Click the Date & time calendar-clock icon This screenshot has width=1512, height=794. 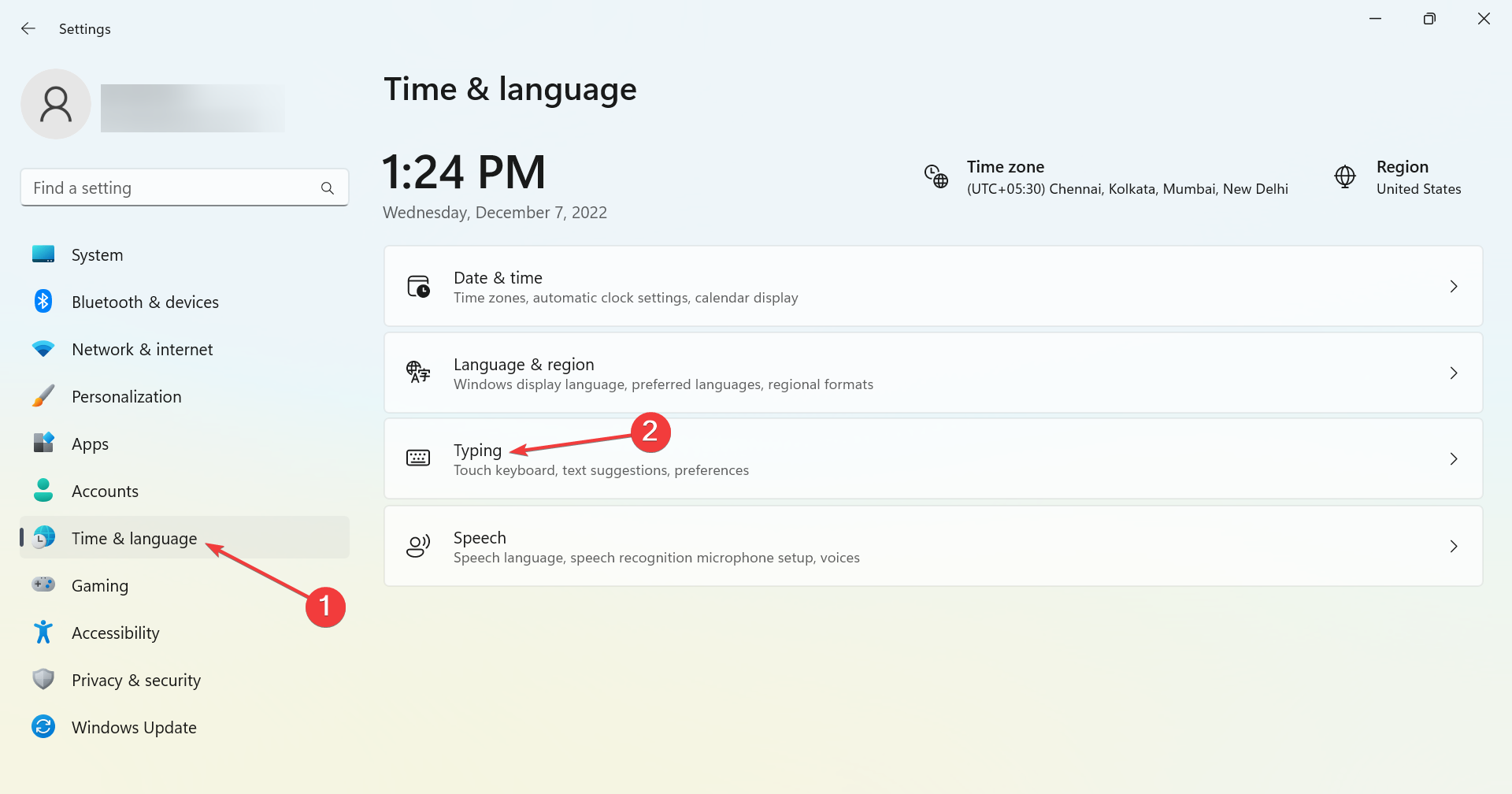(x=418, y=286)
